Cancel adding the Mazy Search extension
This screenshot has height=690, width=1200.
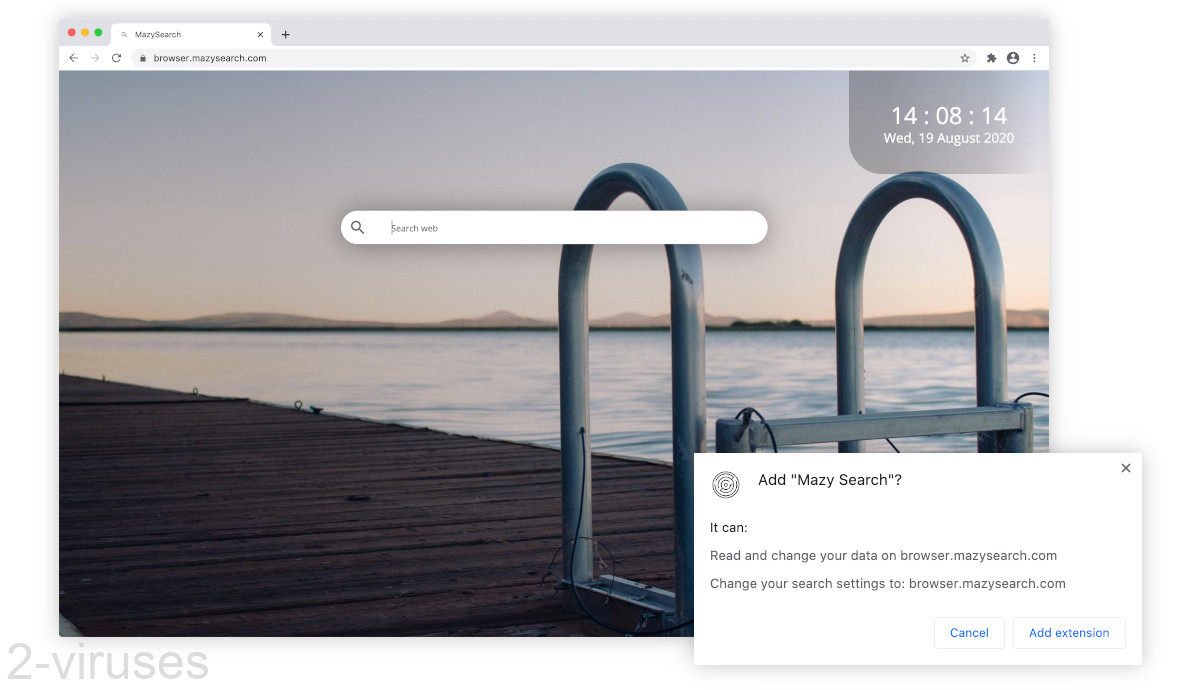(968, 633)
